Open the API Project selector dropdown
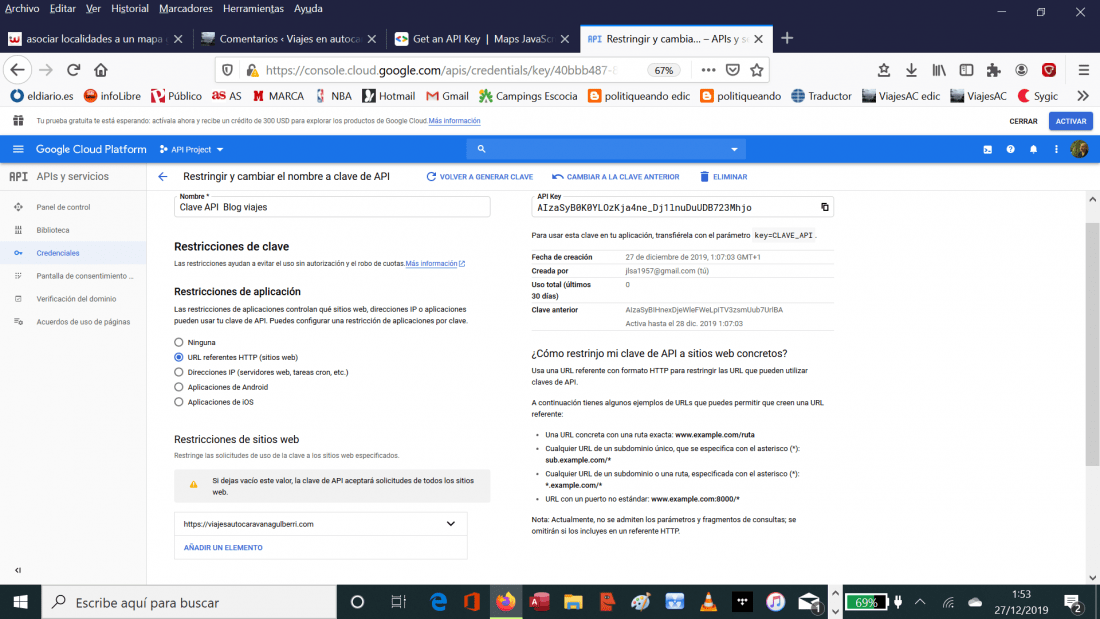Screen dimensions: 1100x619 tap(192, 149)
